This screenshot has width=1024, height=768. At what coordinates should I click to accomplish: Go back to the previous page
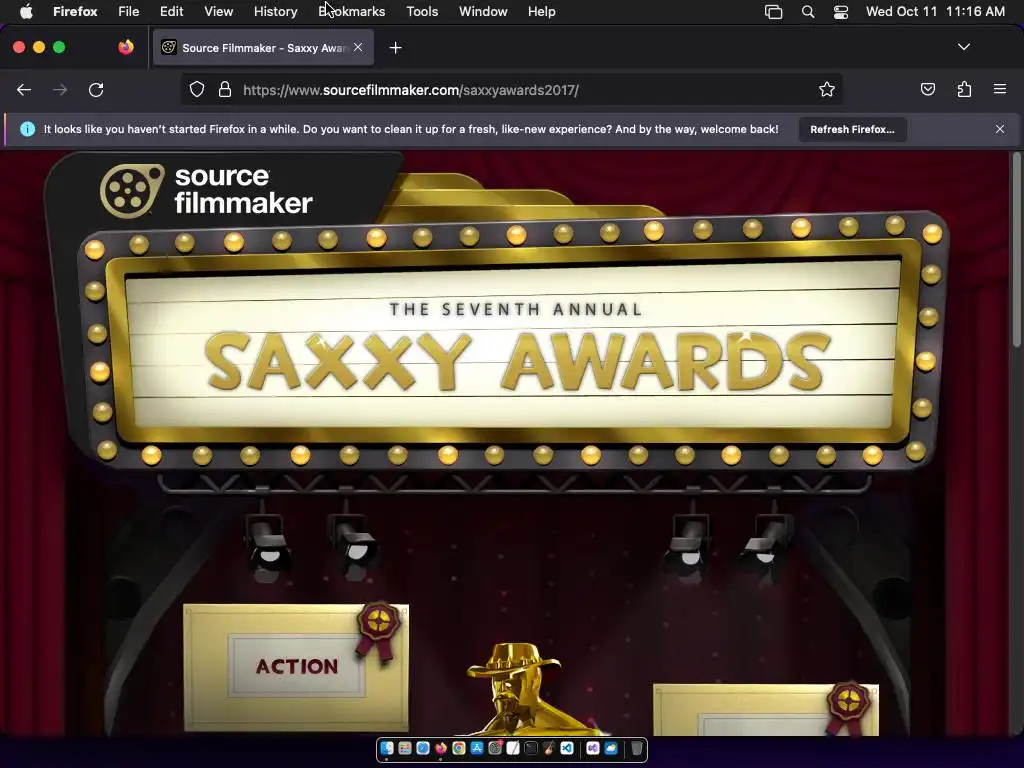(x=24, y=89)
